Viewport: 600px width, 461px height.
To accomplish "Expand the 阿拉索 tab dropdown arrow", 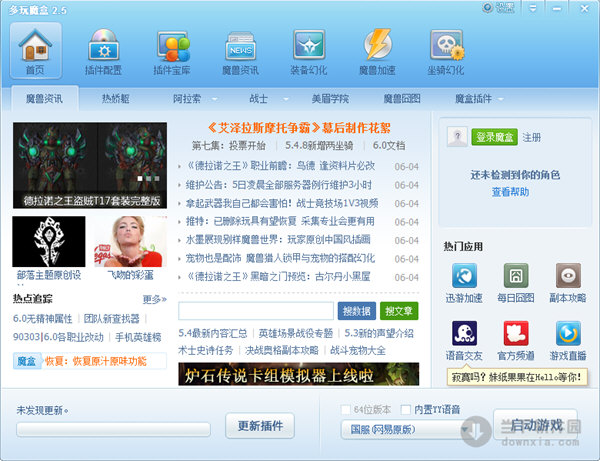I will coord(214,99).
